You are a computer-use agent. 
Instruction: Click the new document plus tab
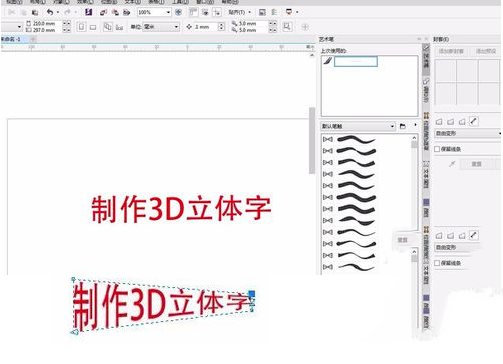(33, 39)
